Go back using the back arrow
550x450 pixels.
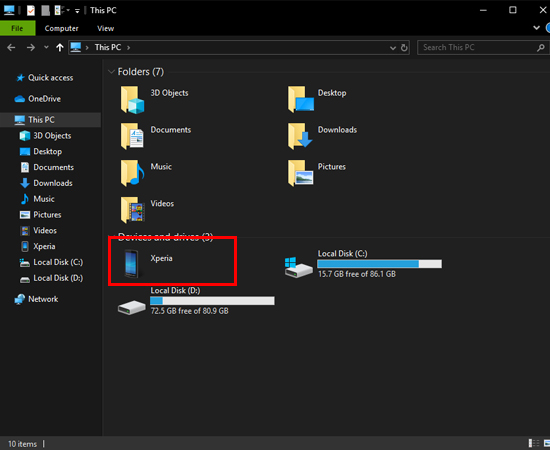11,47
